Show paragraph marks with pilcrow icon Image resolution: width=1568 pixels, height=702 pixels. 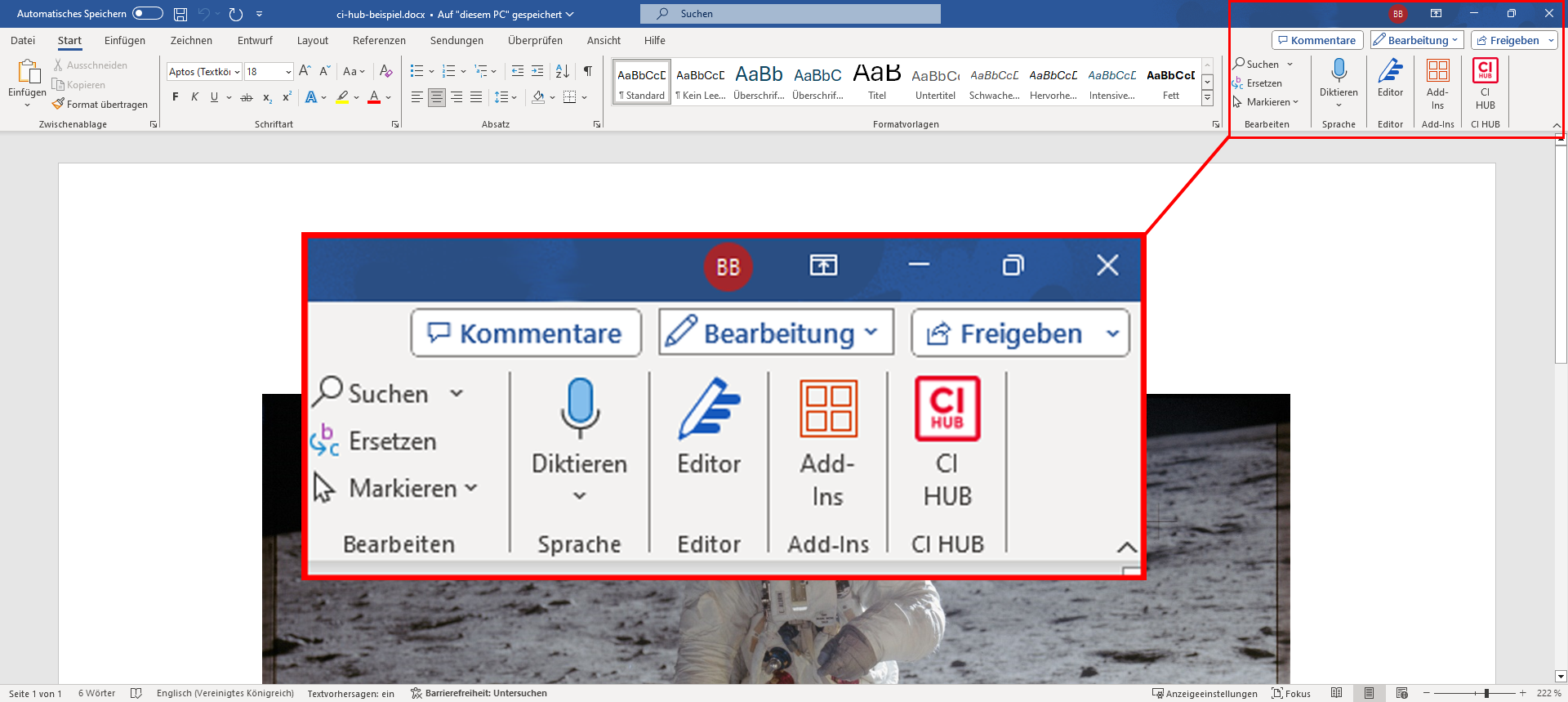point(588,71)
